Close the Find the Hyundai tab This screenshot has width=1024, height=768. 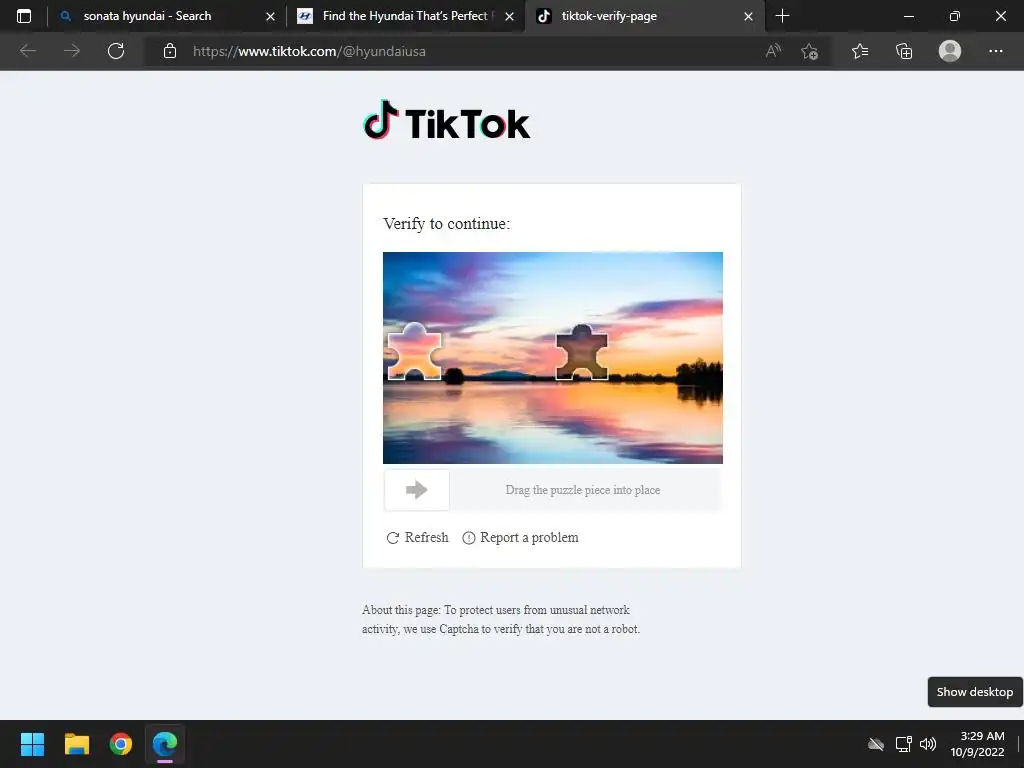tap(509, 16)
